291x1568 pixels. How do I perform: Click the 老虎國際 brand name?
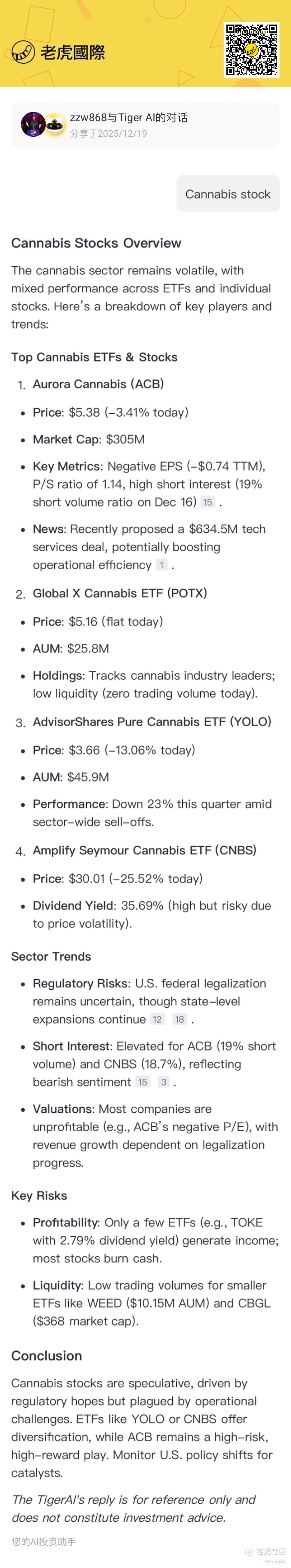(x=72, y=53)
